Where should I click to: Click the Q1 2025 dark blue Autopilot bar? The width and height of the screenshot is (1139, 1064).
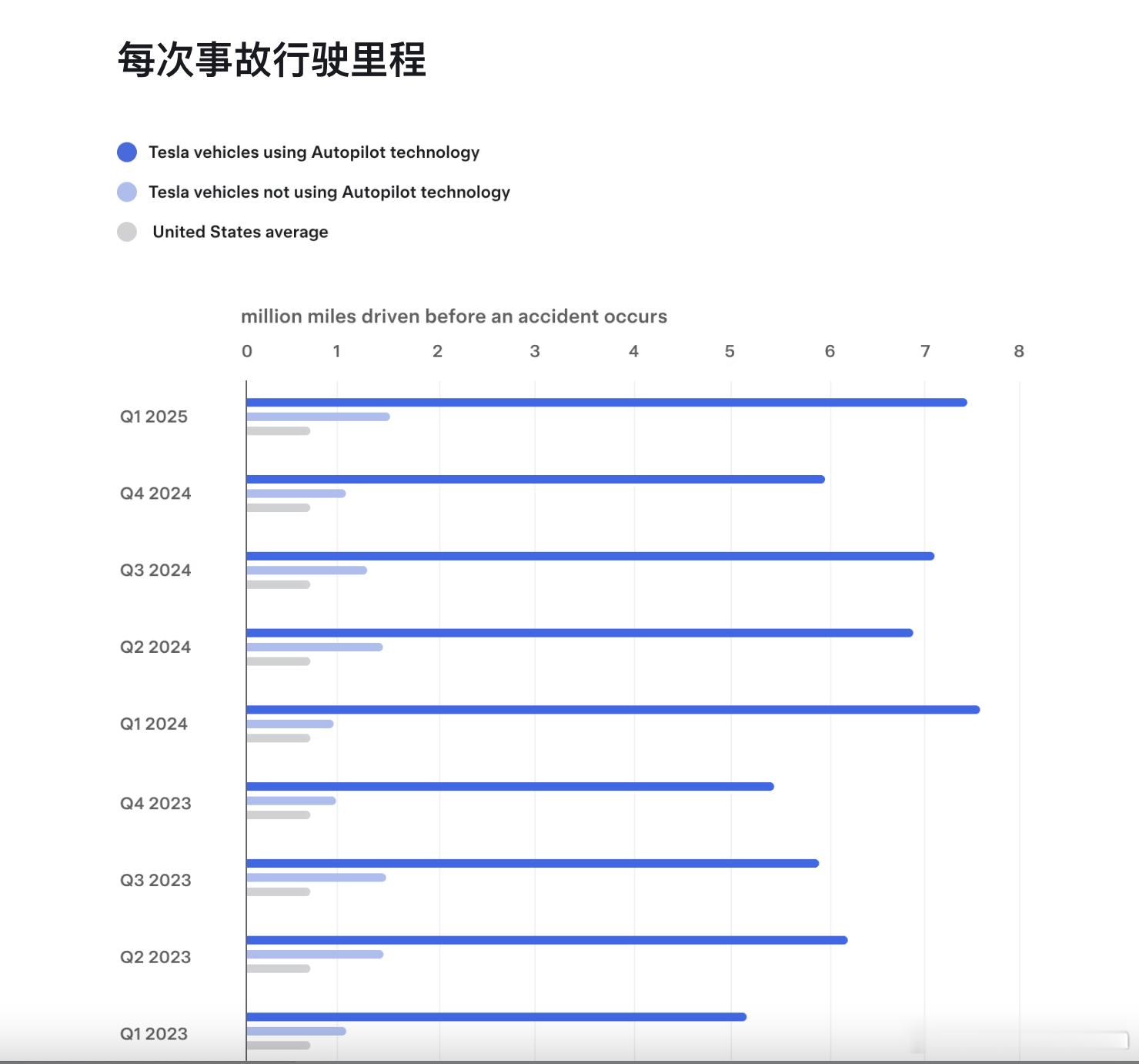point(606,403)
